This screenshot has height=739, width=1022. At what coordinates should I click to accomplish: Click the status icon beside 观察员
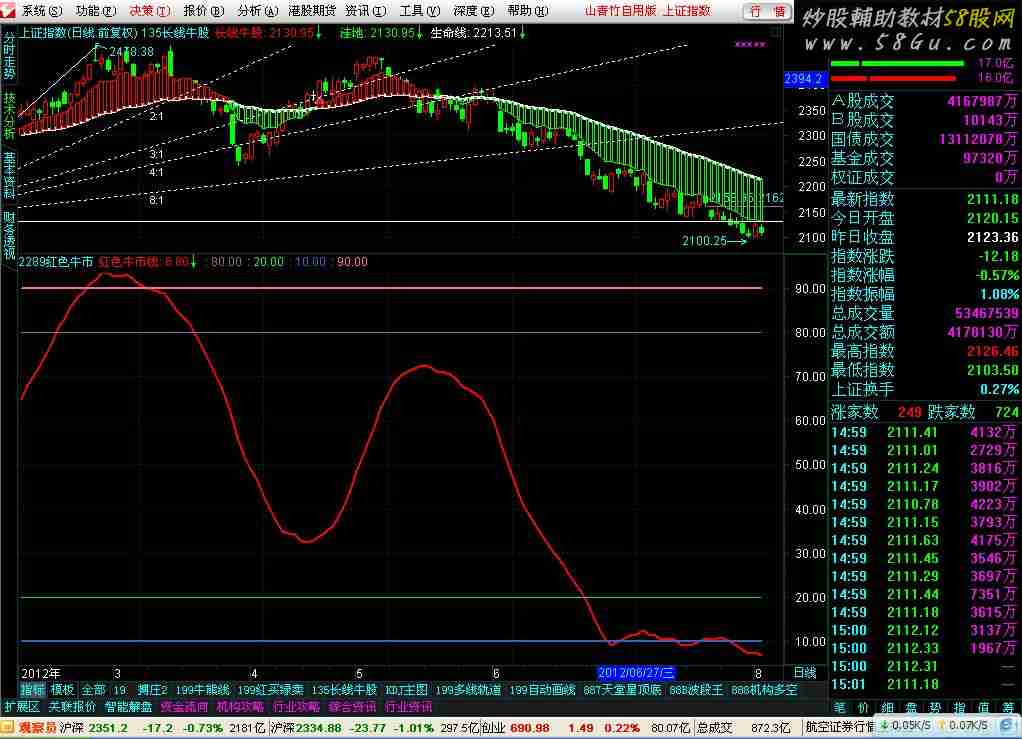[7, 727]
